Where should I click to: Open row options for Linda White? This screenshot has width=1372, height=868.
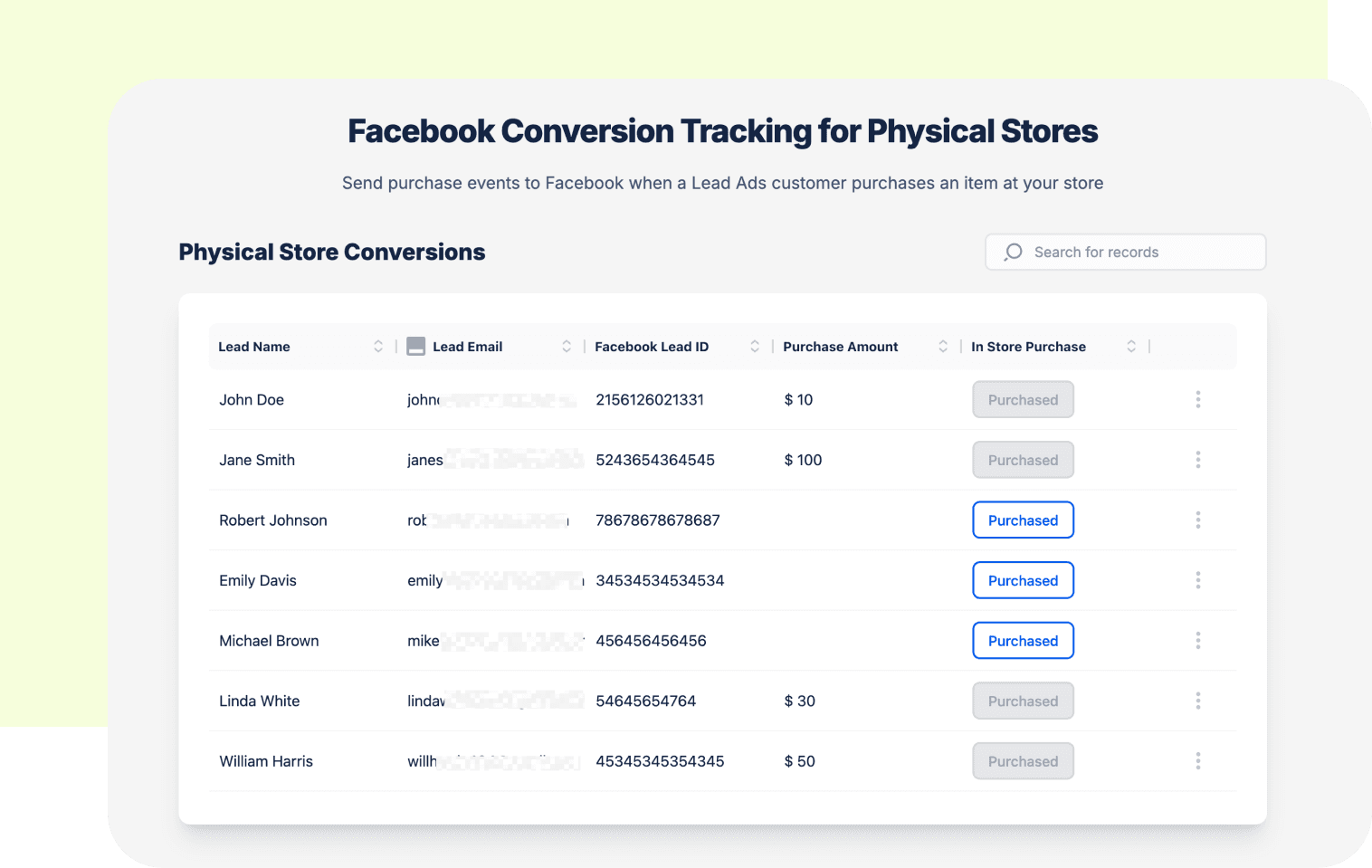pyautogui.click(x=1197, y=701)
